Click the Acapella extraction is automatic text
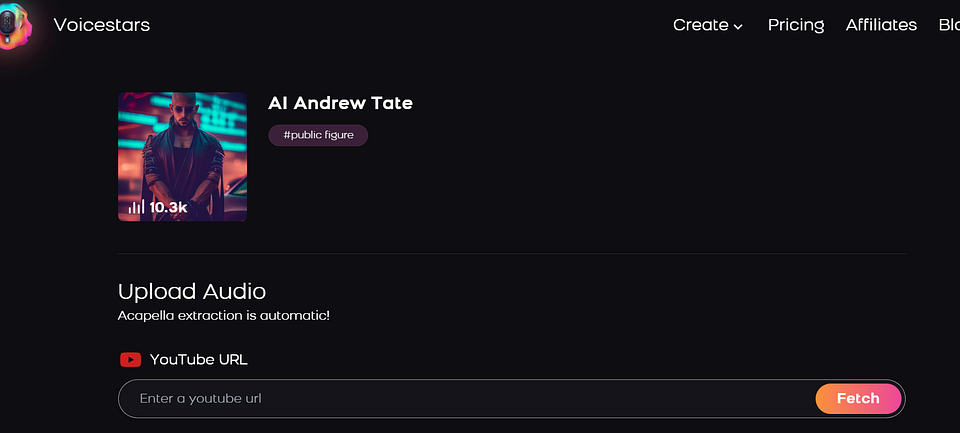The image size is (960, 433). click(223, 317)
